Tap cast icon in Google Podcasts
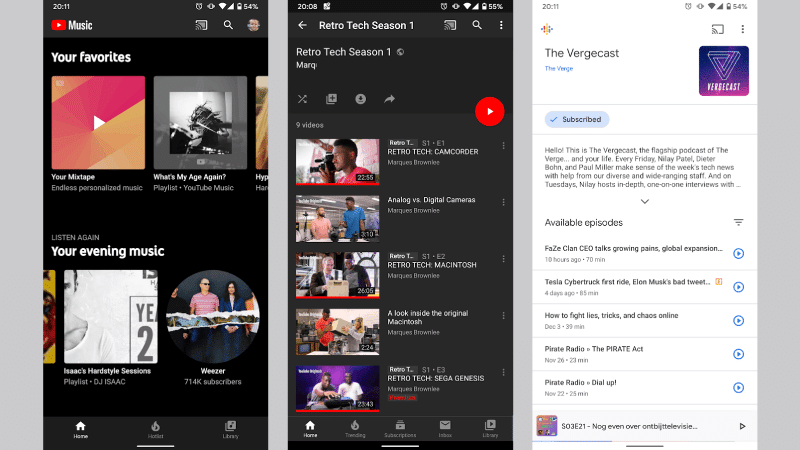This screenshot has height=450, width=800. coord(717,29)
